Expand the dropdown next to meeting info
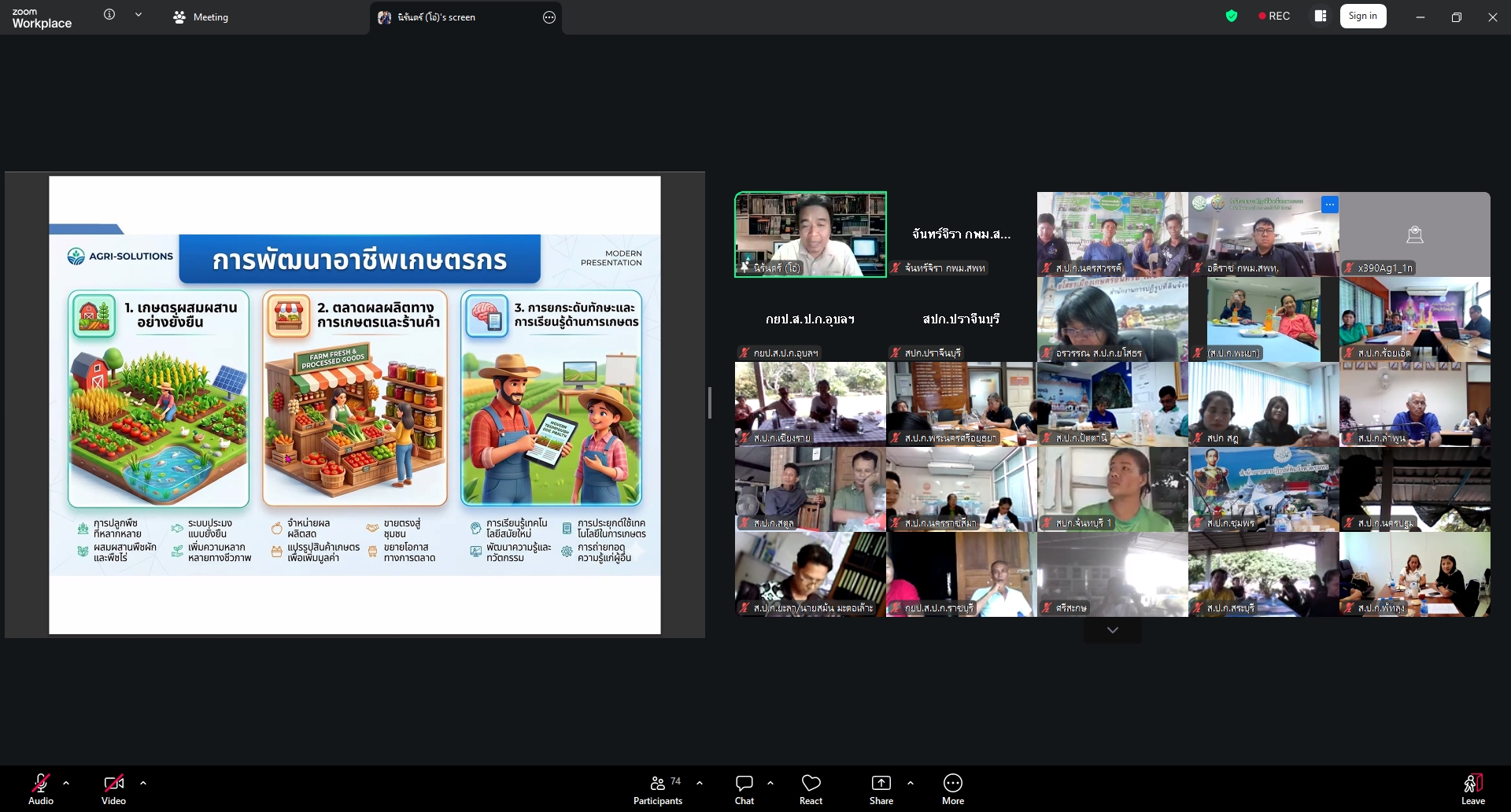Image resolution: width=1511 pixels, height=812 pixels. [x=139, y=14]
